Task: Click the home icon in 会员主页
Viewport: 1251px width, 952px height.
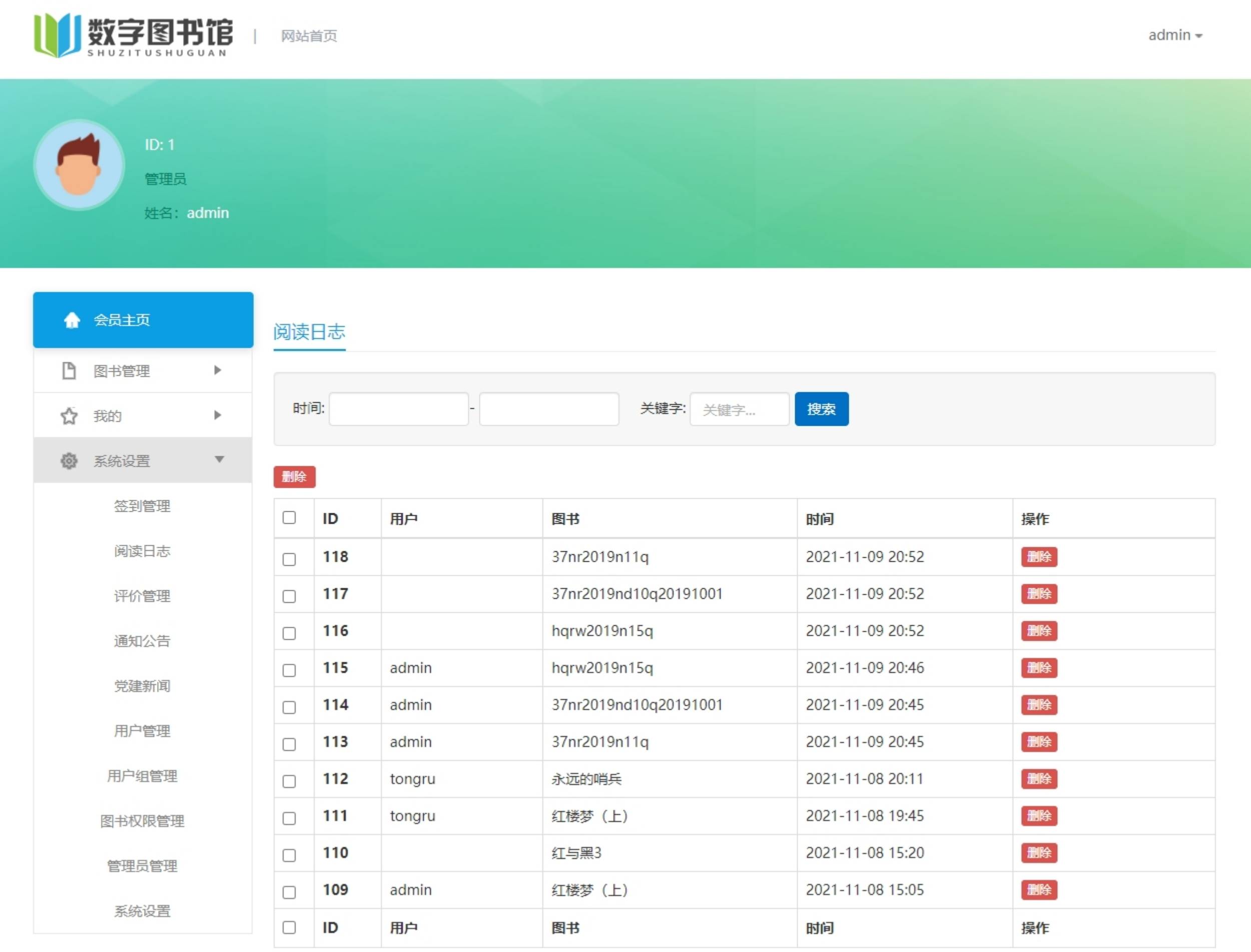Action: coord(72,320)
